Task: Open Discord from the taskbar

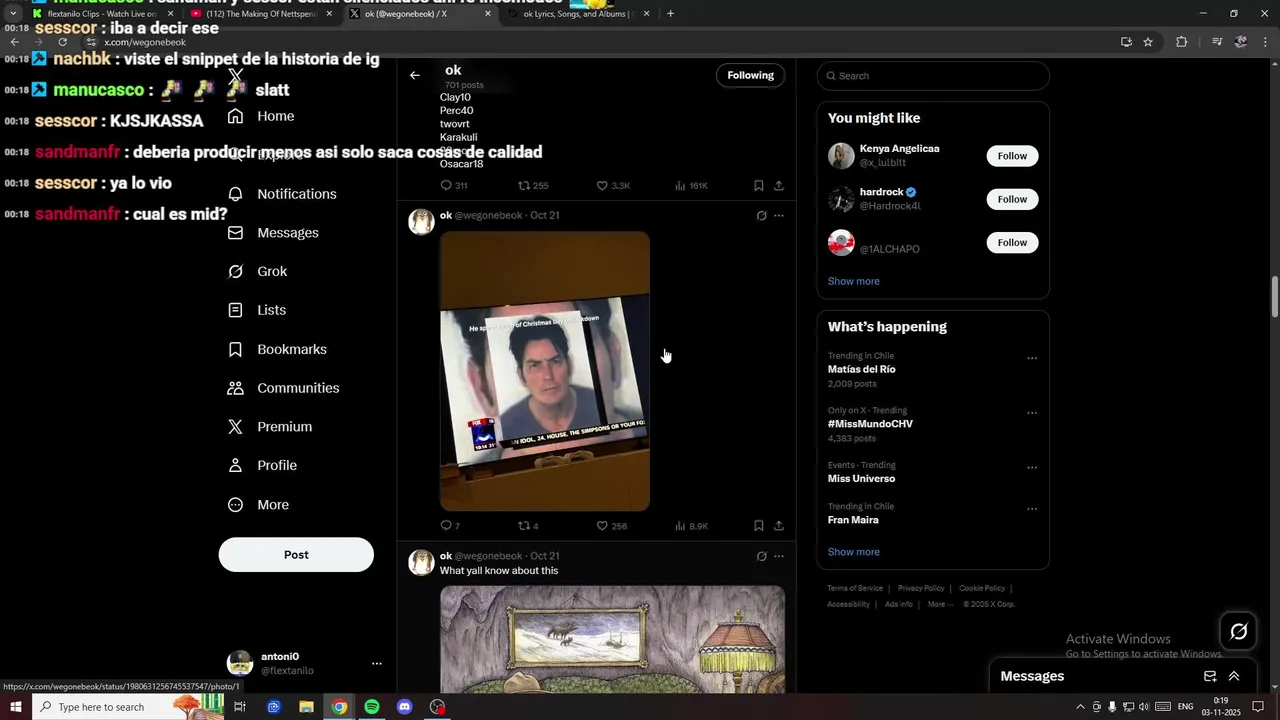Action: 405,707
